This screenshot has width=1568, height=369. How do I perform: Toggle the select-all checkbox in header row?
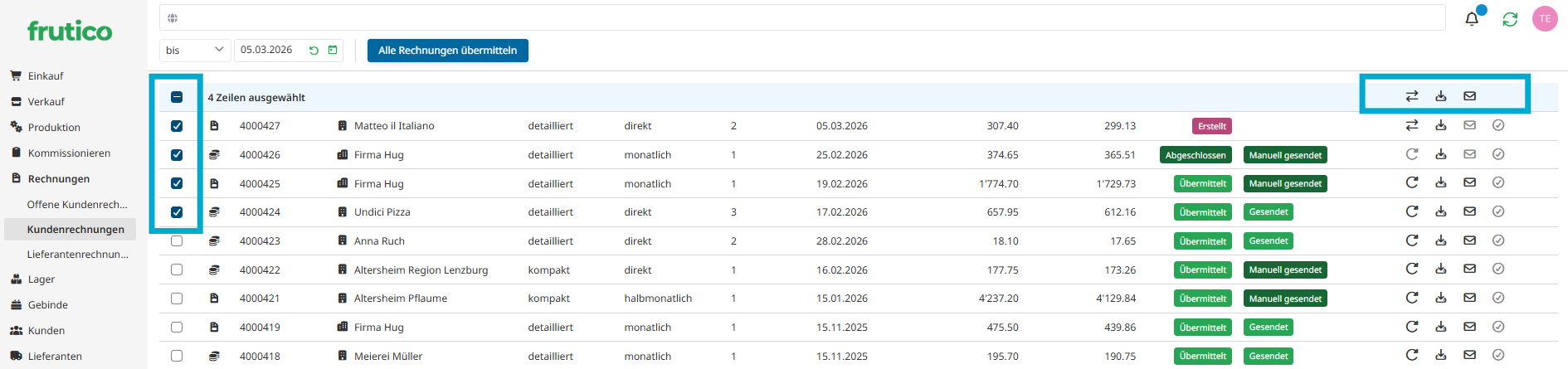(177, 97)
